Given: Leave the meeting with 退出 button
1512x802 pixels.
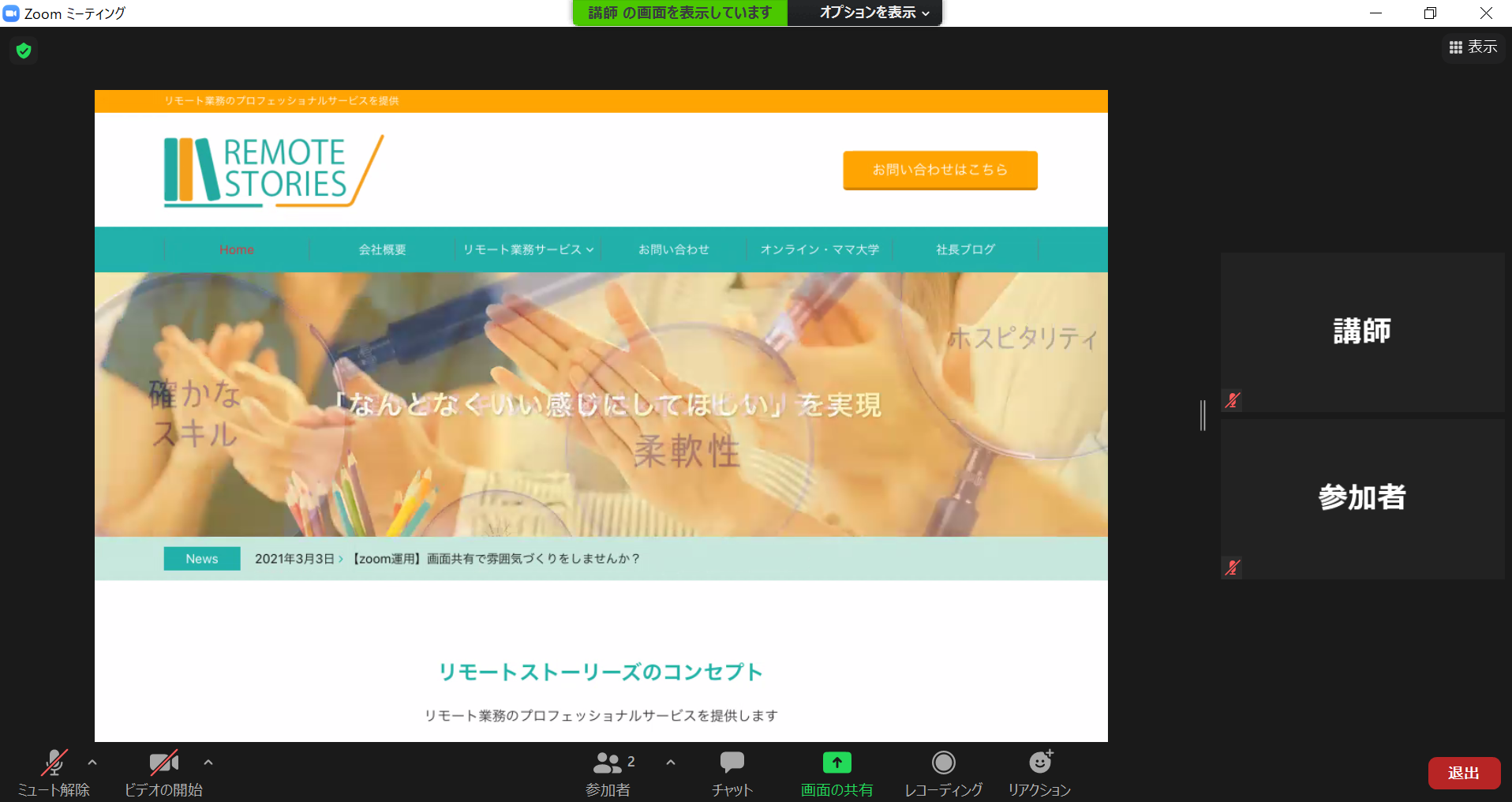Looking at the screenshot, I should (x=1464, y=773).
